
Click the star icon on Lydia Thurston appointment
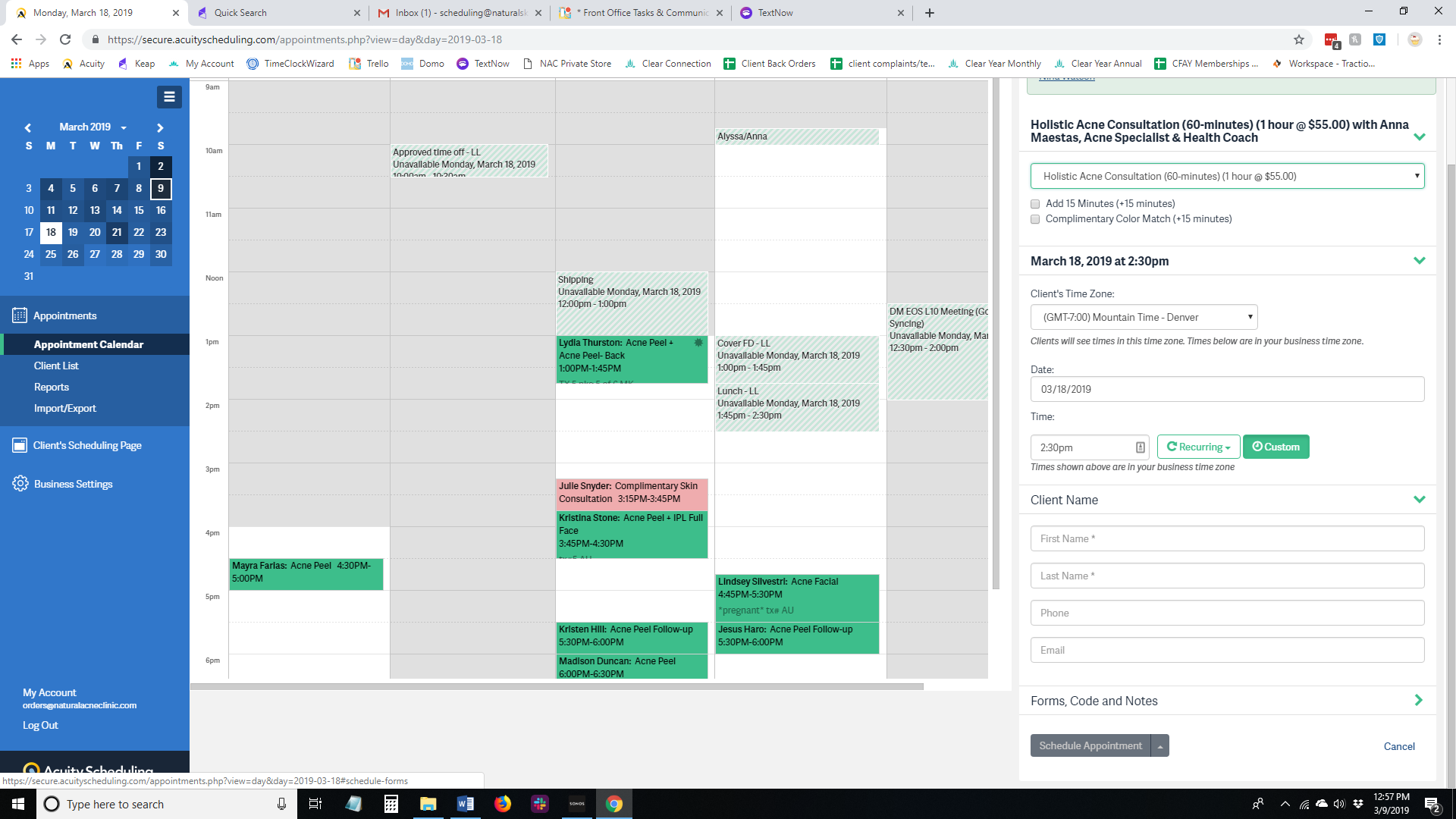[x=698, y=343]
